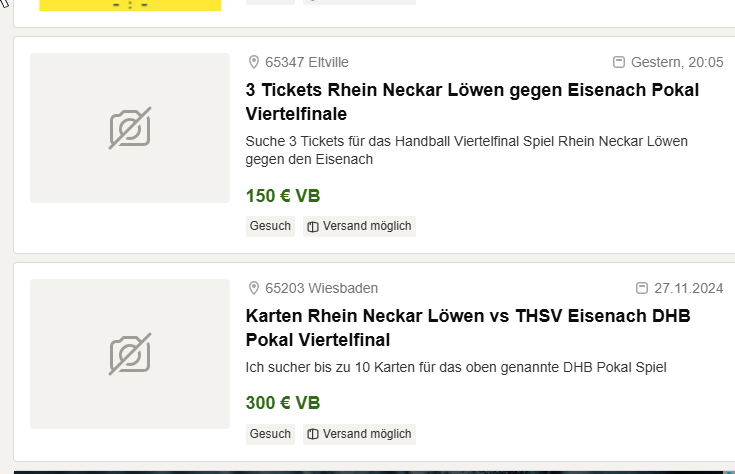Screen dimensions: 735x474
Task: Click the package shipping icon in the 150 € listing
Action: (313, 227)
